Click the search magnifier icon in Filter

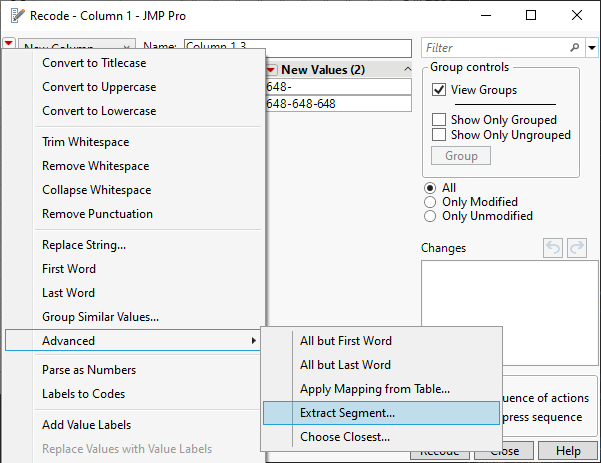click(574, 47)
